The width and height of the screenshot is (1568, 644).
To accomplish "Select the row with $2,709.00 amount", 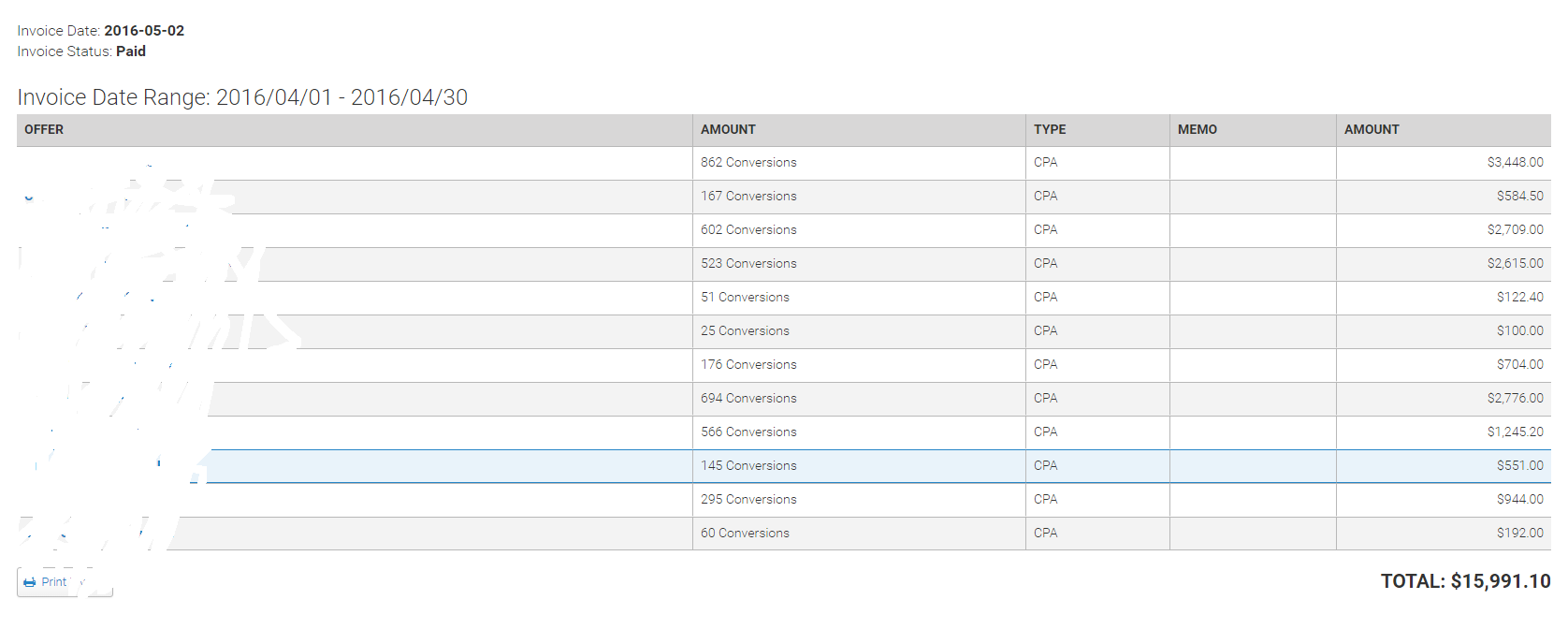I will tap(1515, 230).
